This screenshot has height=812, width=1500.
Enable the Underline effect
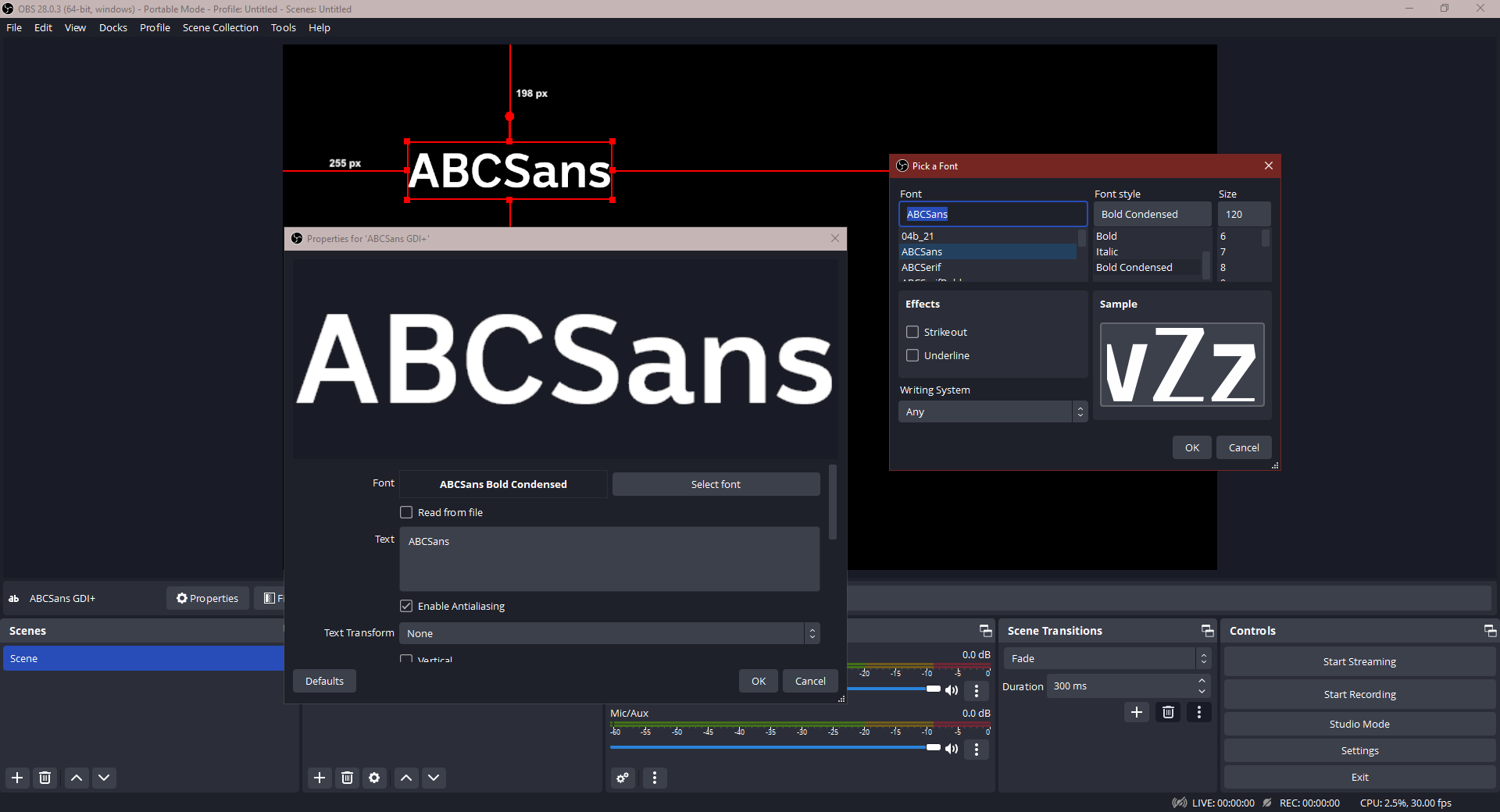coord(912,355)
